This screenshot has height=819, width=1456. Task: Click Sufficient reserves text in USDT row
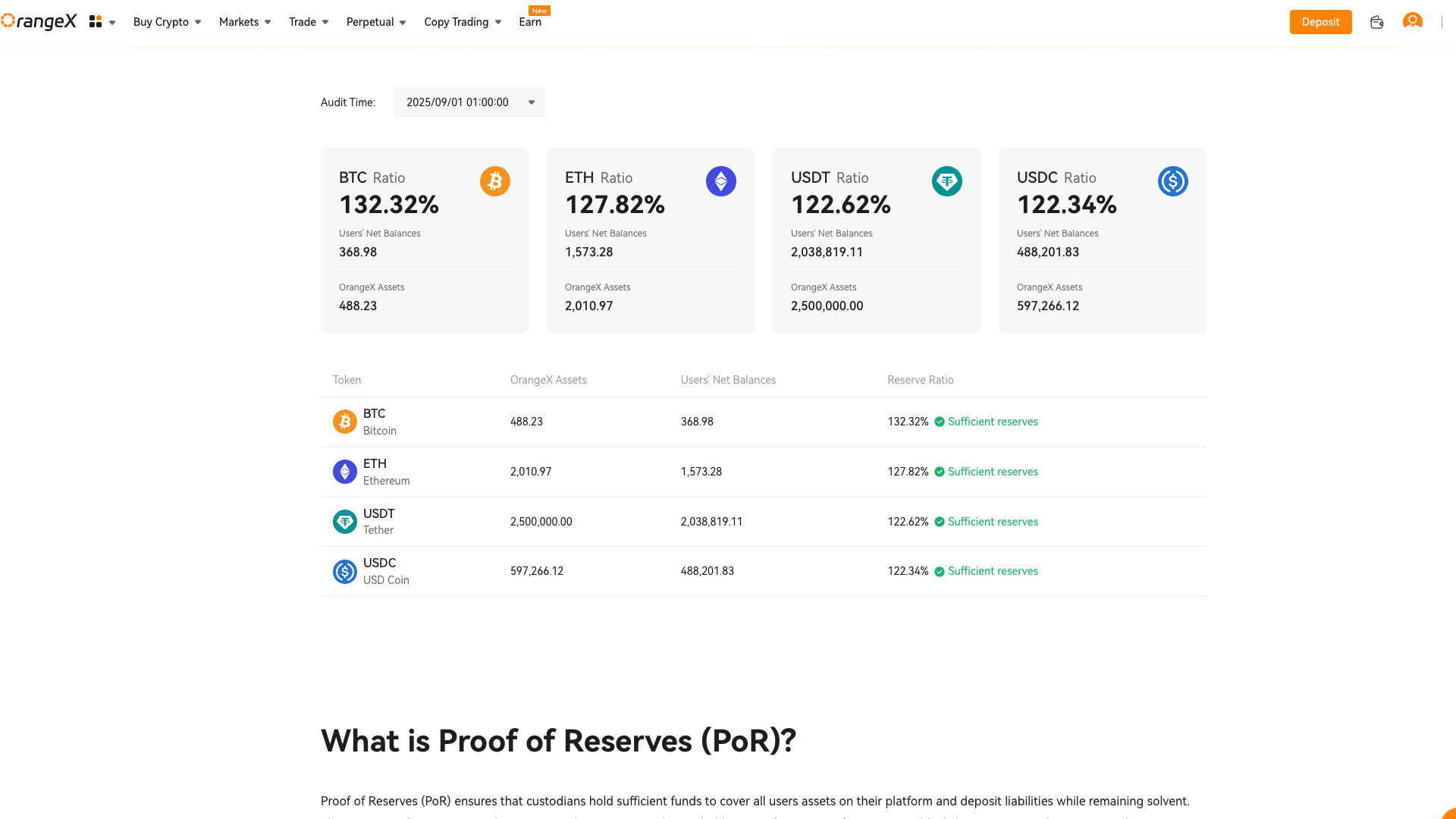pyautogui.click(x=993, y=522)
